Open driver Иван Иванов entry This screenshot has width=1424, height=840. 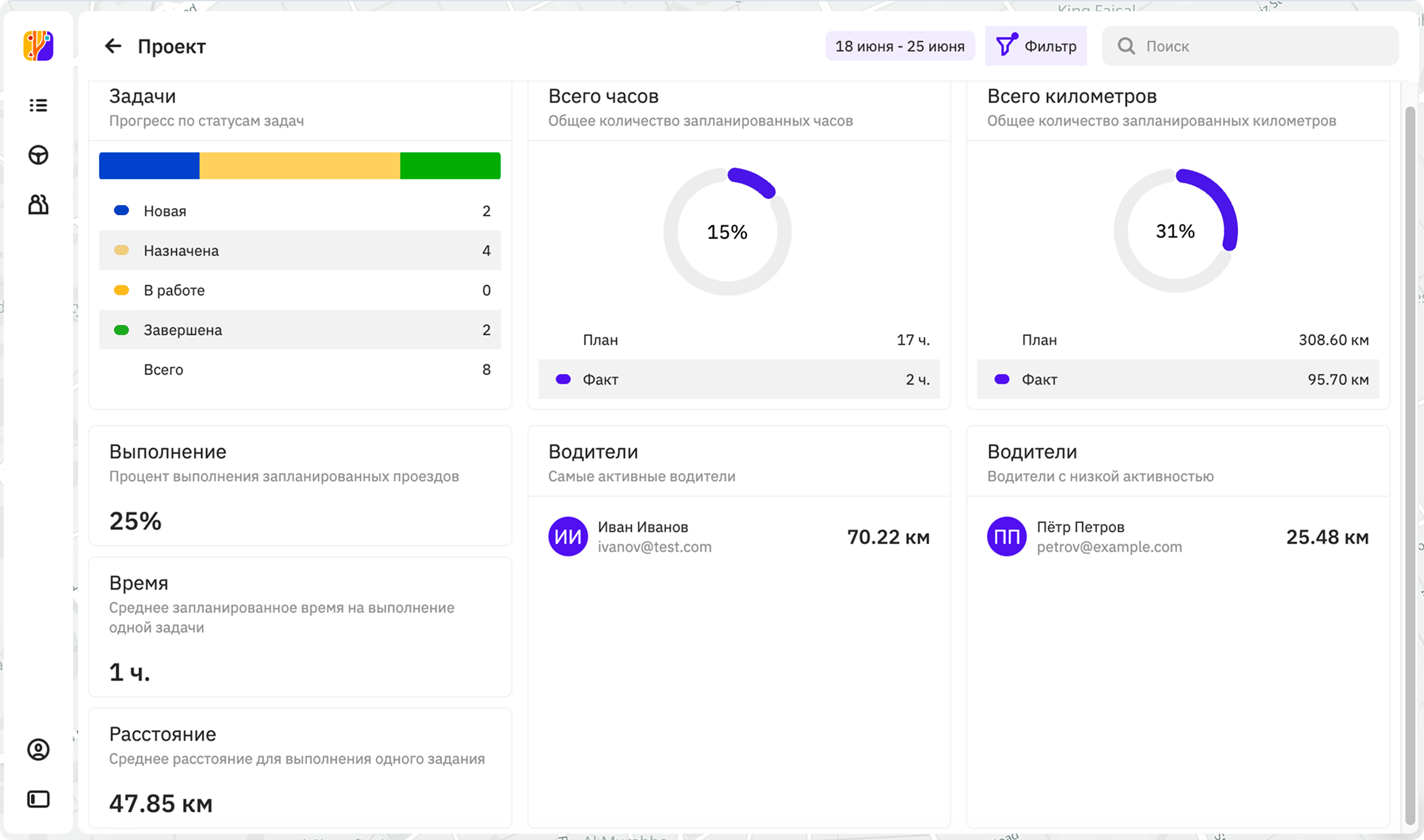tap(739, 536)
